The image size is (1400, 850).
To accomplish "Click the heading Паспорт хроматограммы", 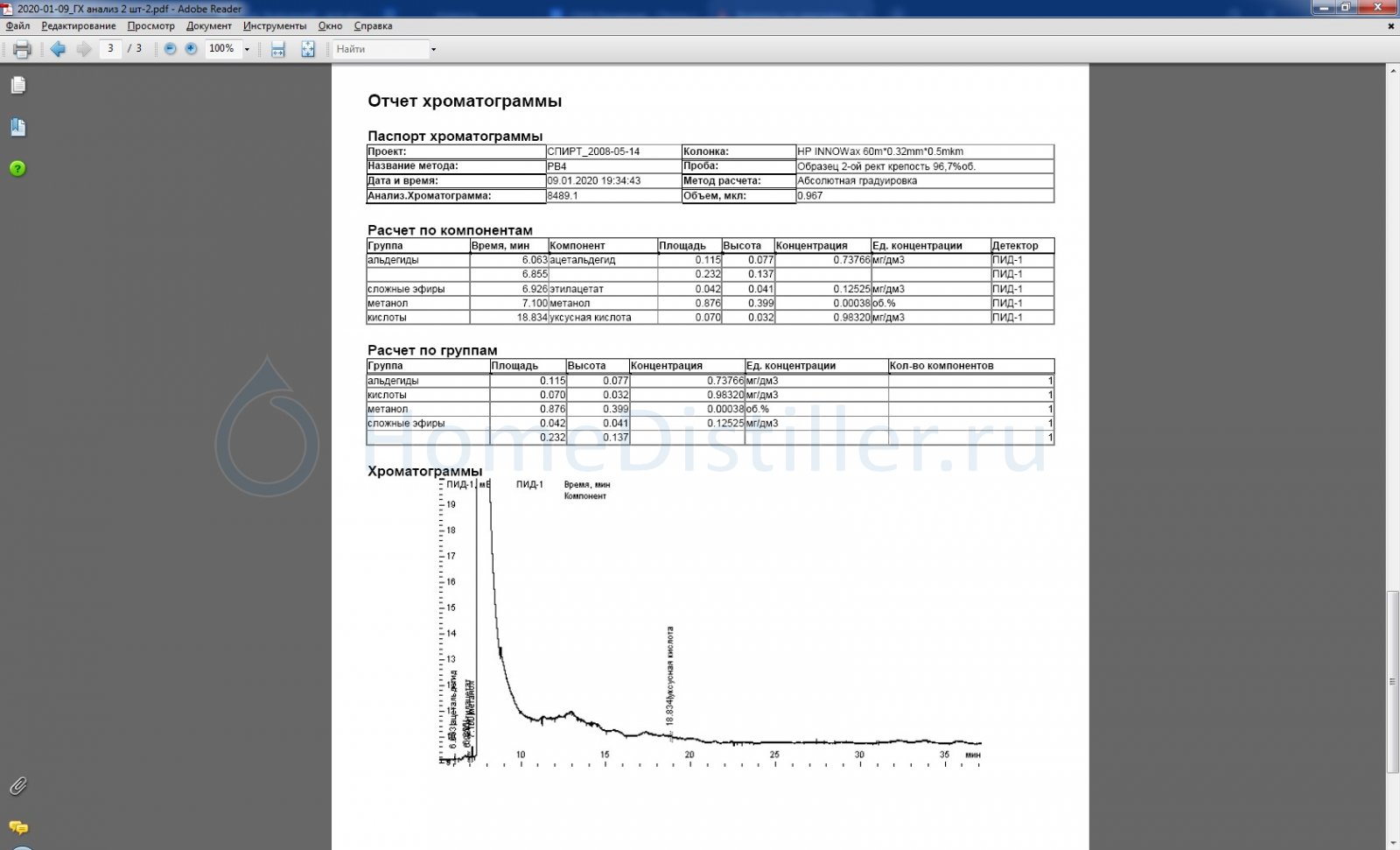I will click(x=455, y=136).
